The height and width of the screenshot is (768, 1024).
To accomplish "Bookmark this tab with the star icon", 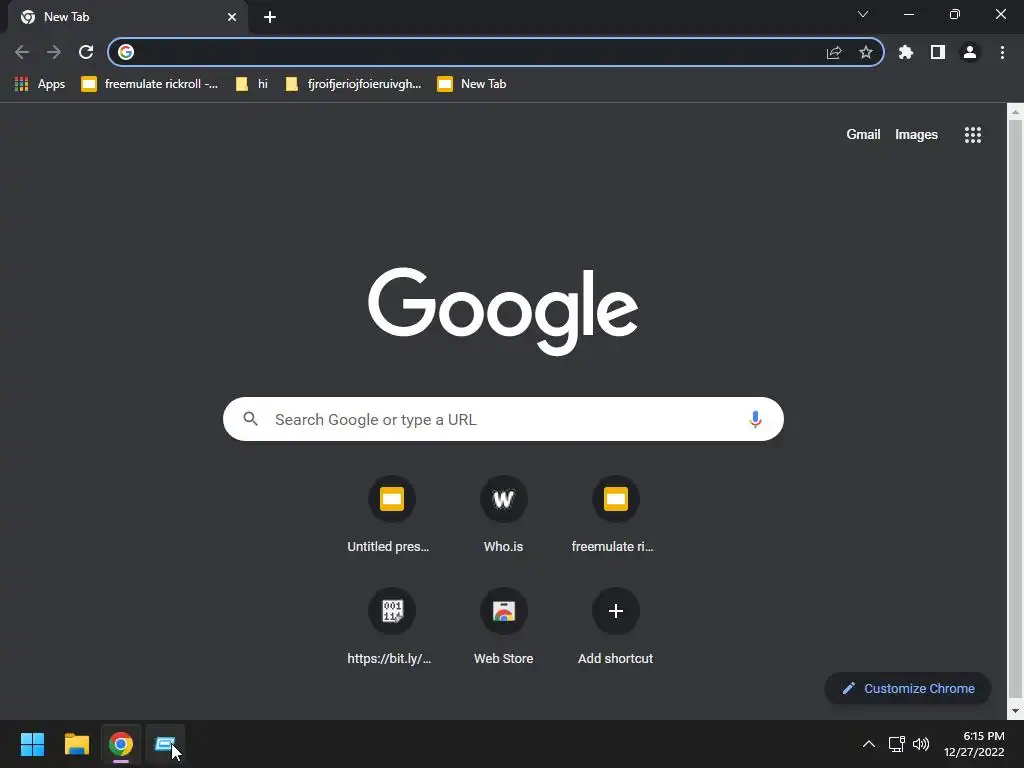I will (x=866, y=52).
